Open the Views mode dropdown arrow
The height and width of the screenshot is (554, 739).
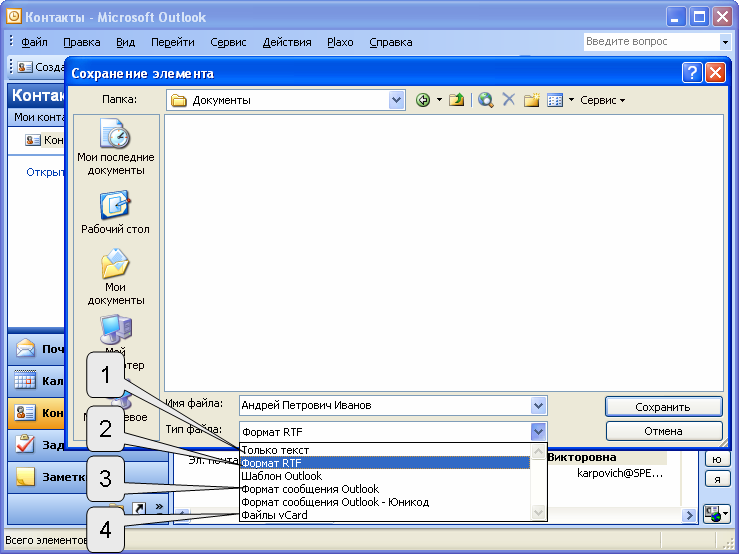tap(571, 100)
